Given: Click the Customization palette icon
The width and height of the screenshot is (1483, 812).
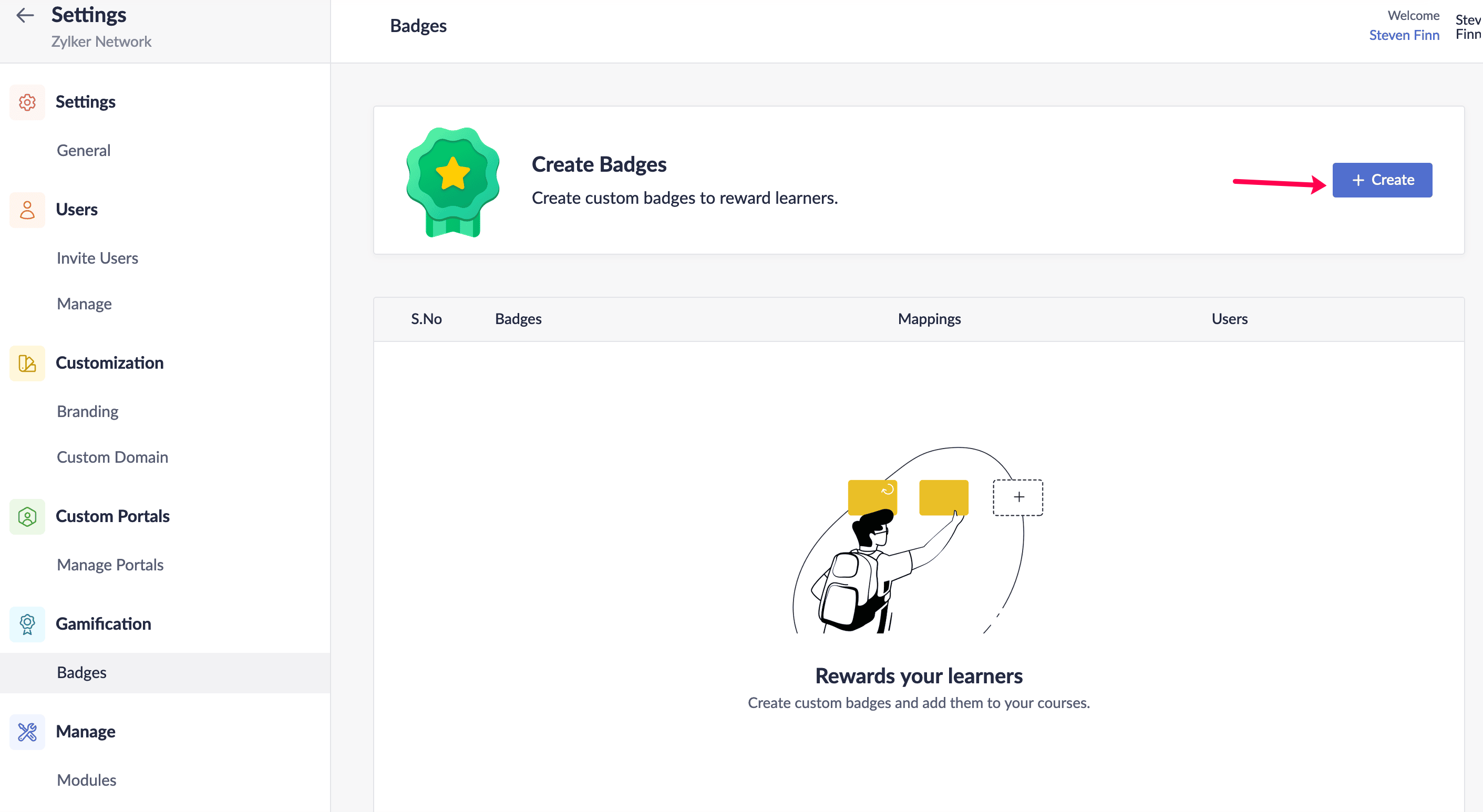Looking at the screenshot, I should point(27,363).
